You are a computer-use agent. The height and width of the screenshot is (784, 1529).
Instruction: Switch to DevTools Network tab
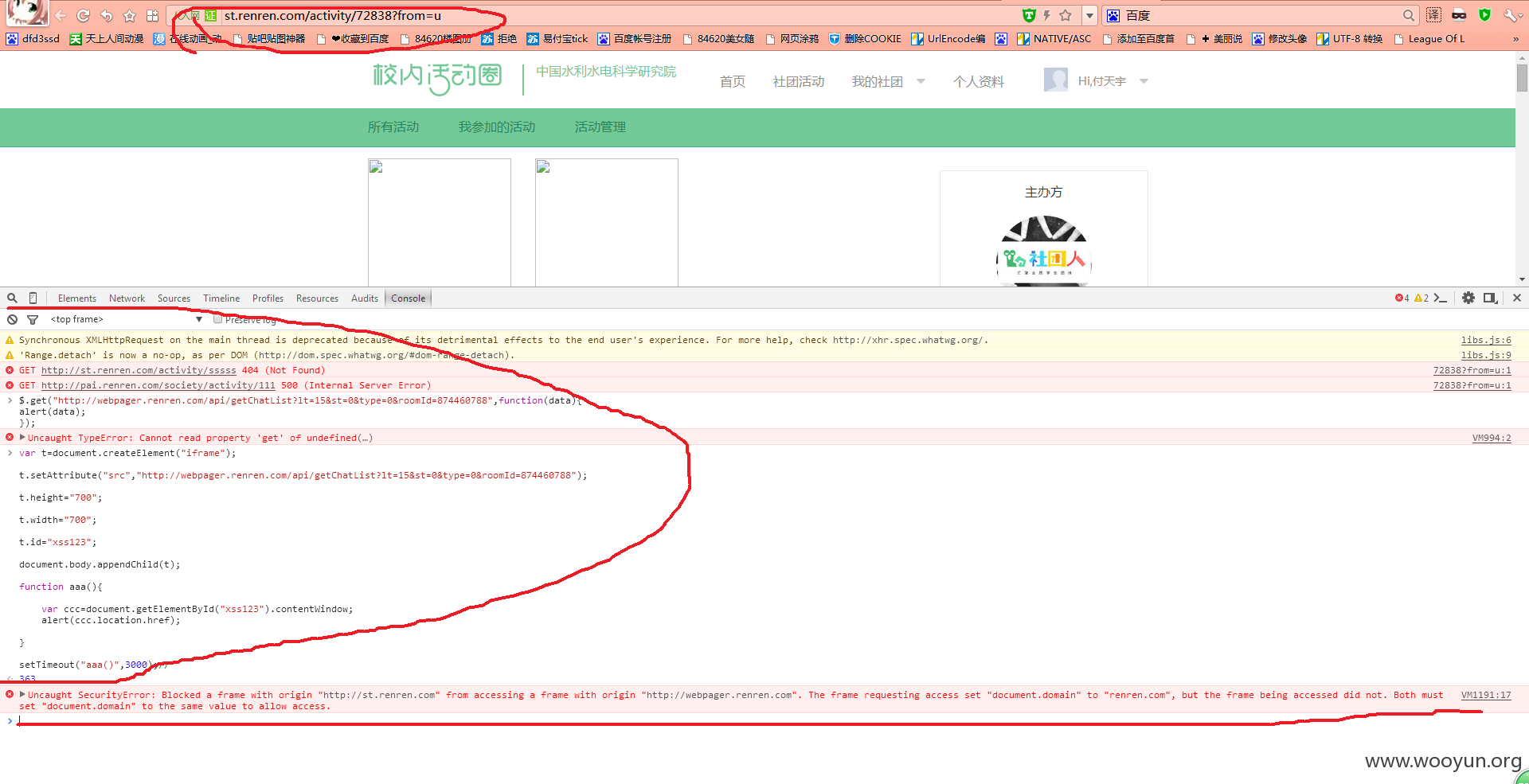pyautogui.click(x=127, y=298)
